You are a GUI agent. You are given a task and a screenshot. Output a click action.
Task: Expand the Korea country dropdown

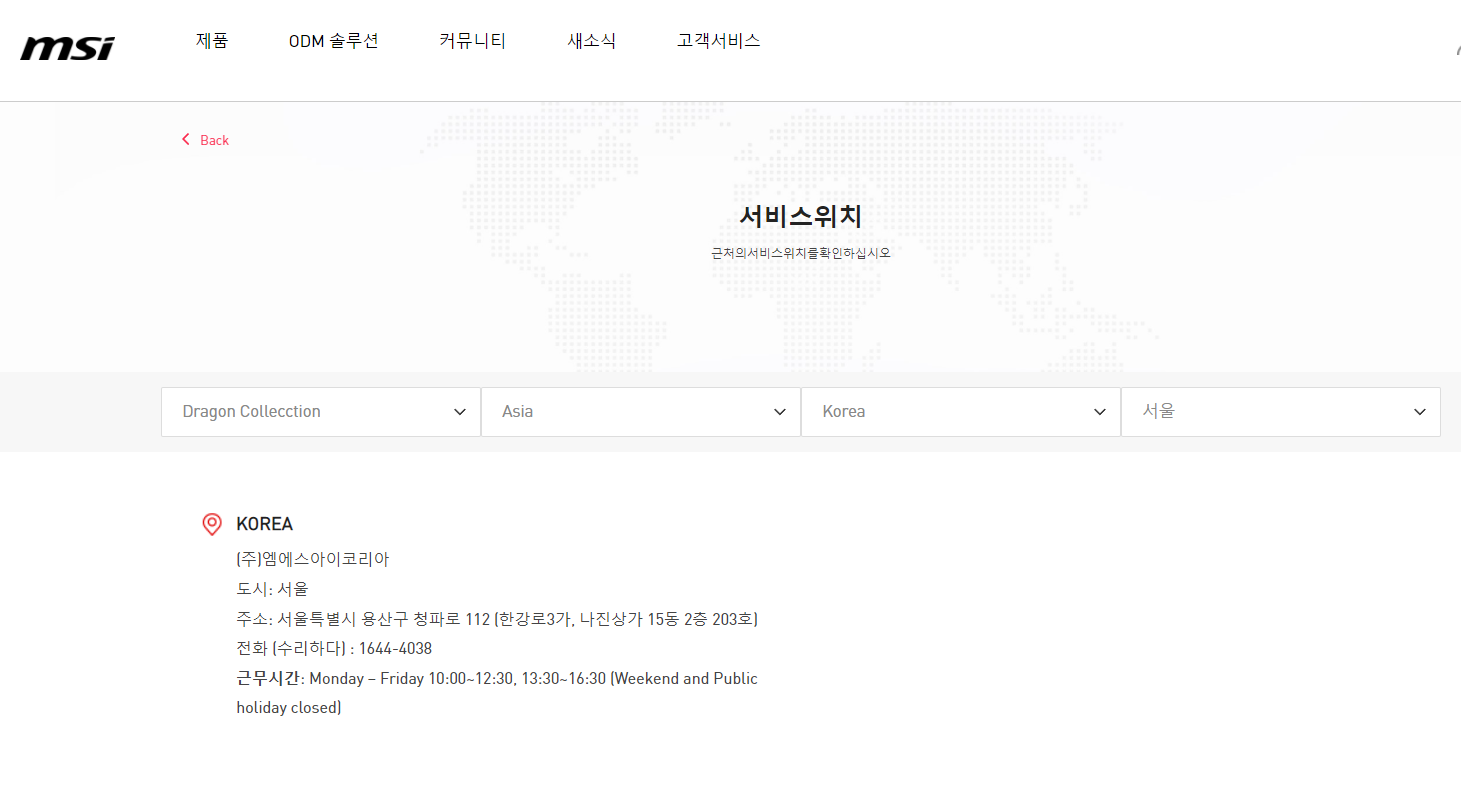coord(961,412)
